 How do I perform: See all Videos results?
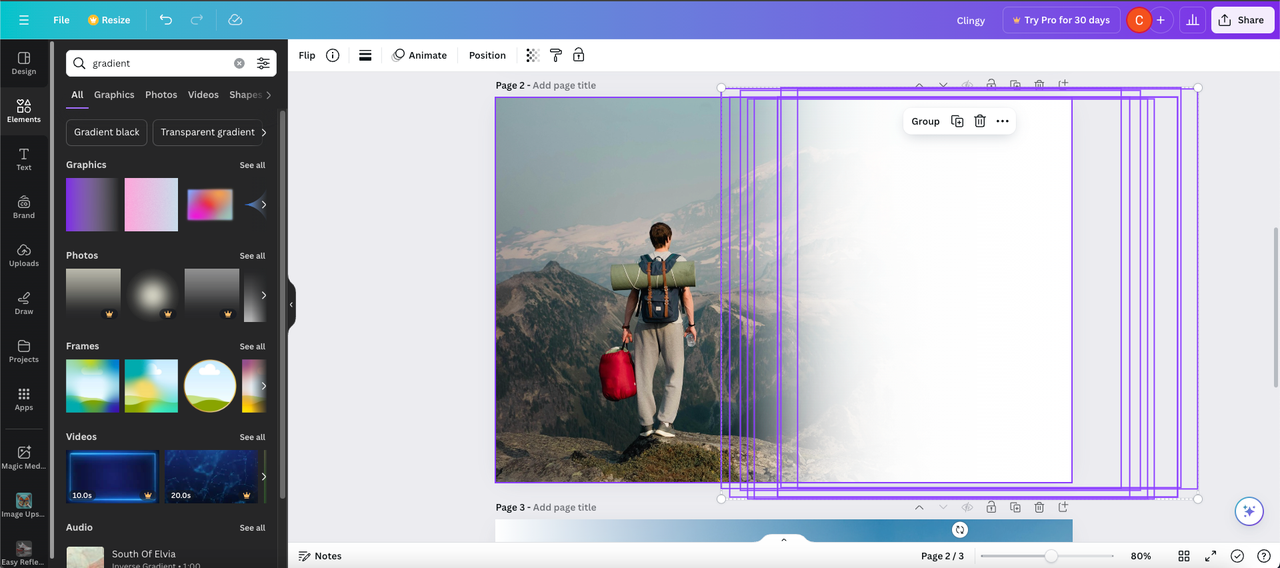tap(252, 437)
